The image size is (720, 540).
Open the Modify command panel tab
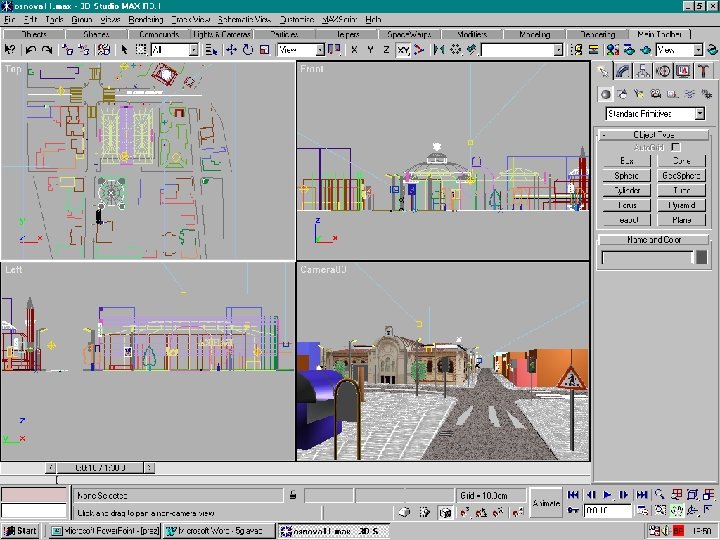click(623, 71)
